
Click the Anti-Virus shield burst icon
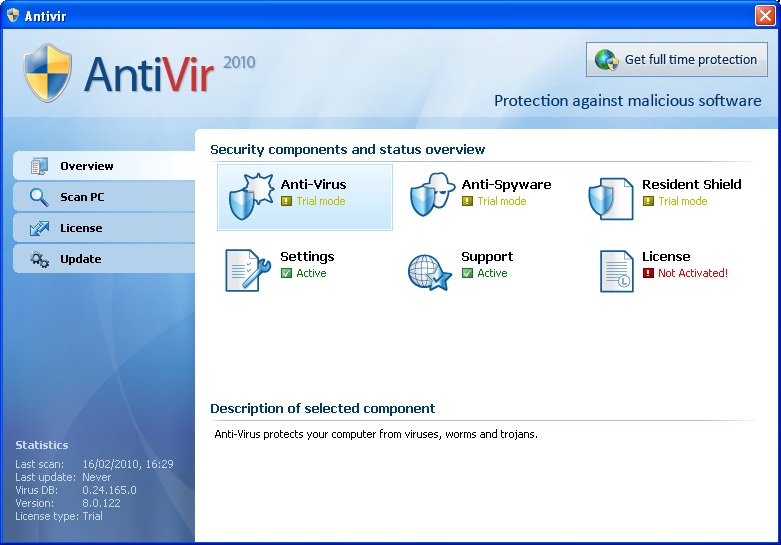[252, 197]
